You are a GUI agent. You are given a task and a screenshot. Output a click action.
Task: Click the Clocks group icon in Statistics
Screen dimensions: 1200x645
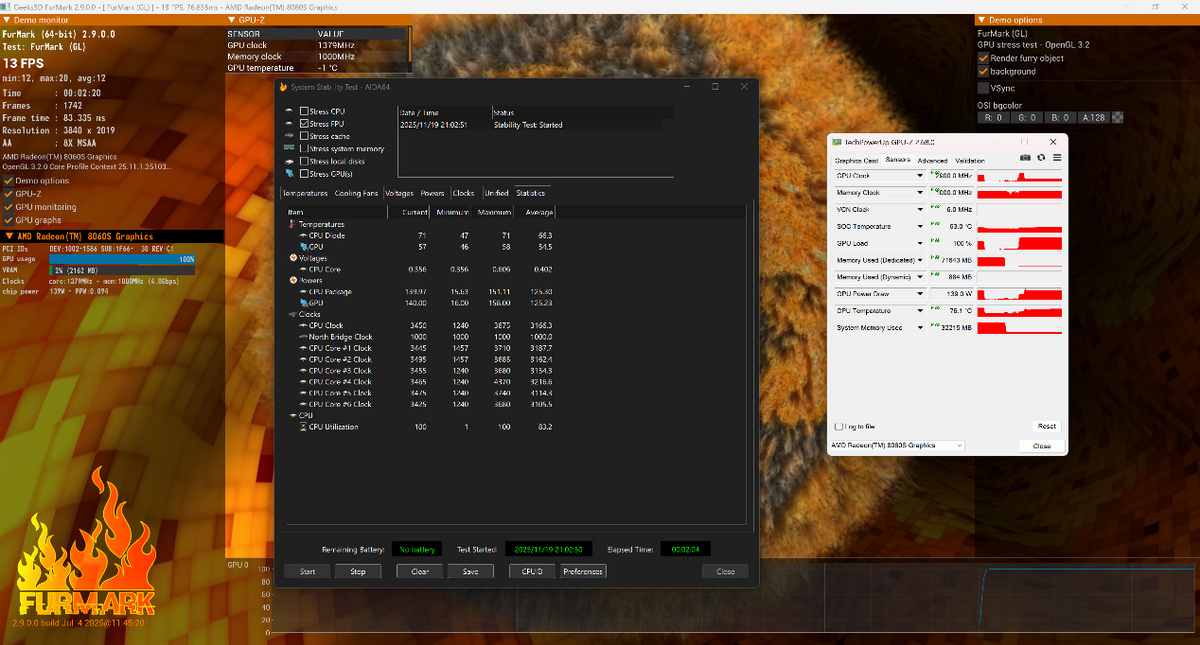point(292,314)
